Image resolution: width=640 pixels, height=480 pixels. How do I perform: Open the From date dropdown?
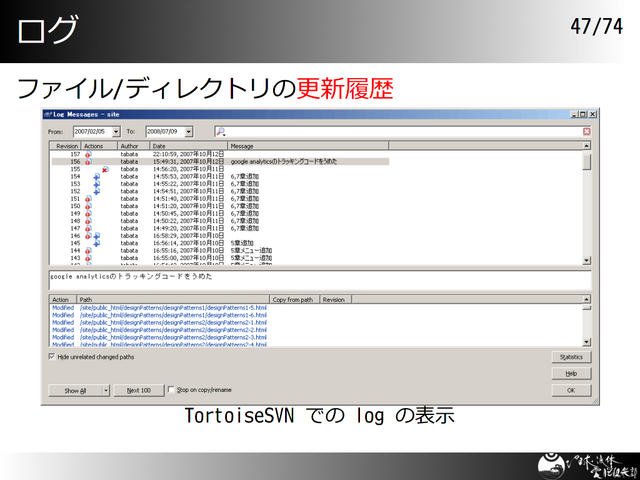click(x=116, y=131)
